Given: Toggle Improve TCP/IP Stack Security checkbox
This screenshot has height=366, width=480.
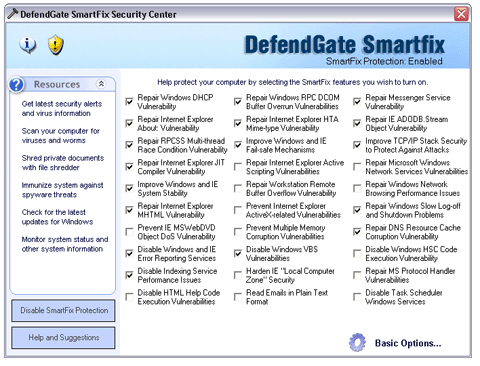Looking at the screenshot, I should point(357,145).
